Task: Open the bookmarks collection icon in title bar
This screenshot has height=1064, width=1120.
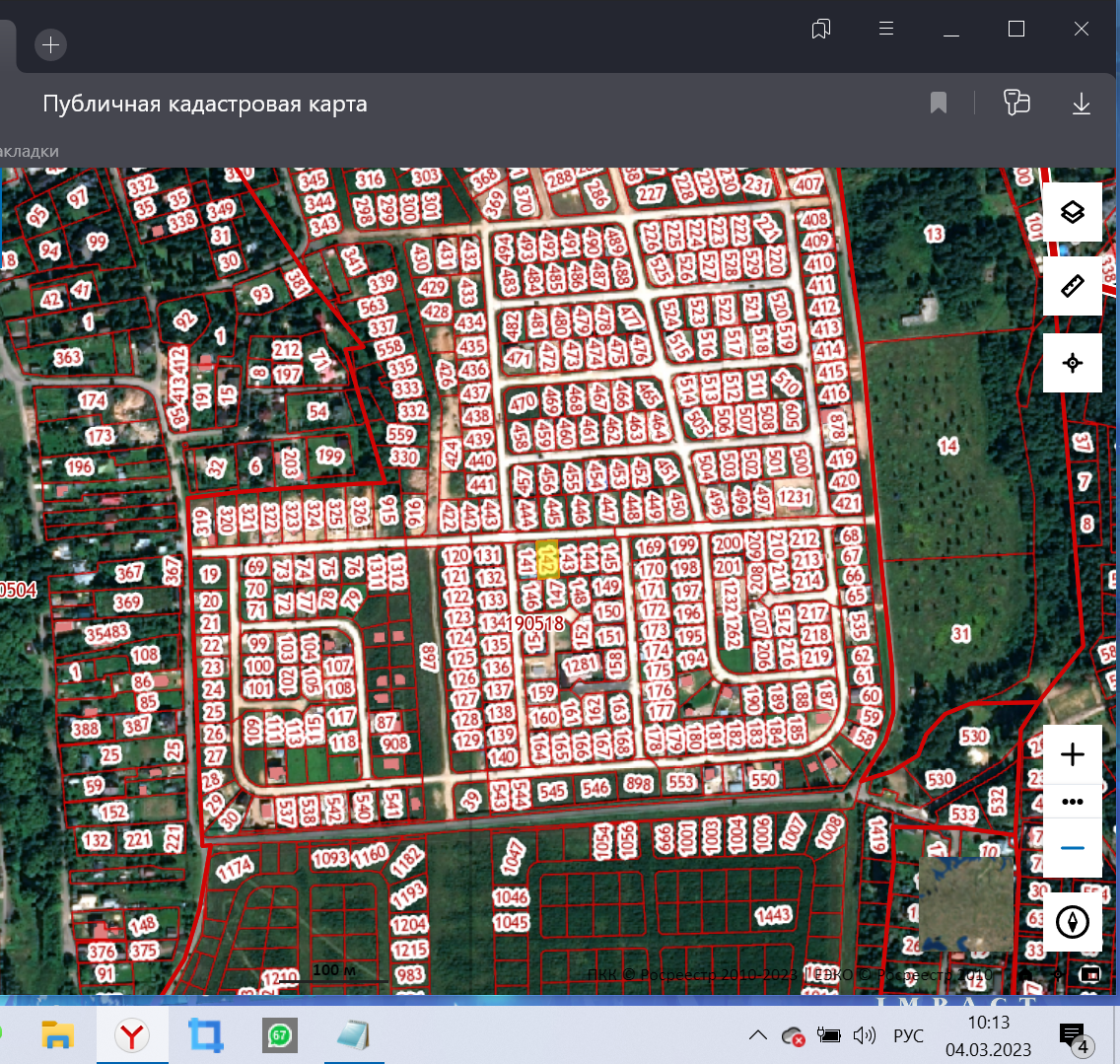Action: [821, 29]
